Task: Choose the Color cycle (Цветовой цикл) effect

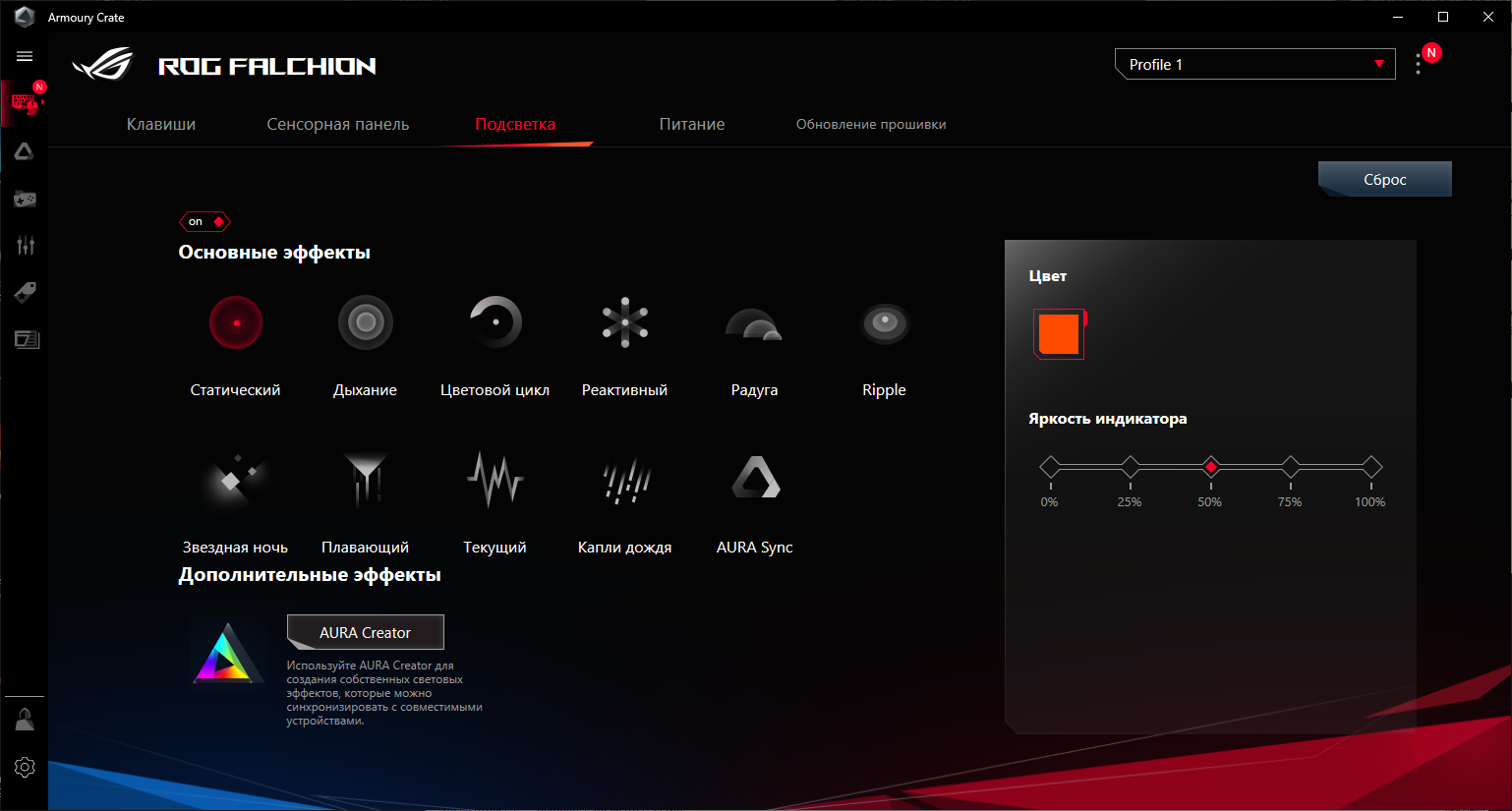Action: (x=495, y=322)
